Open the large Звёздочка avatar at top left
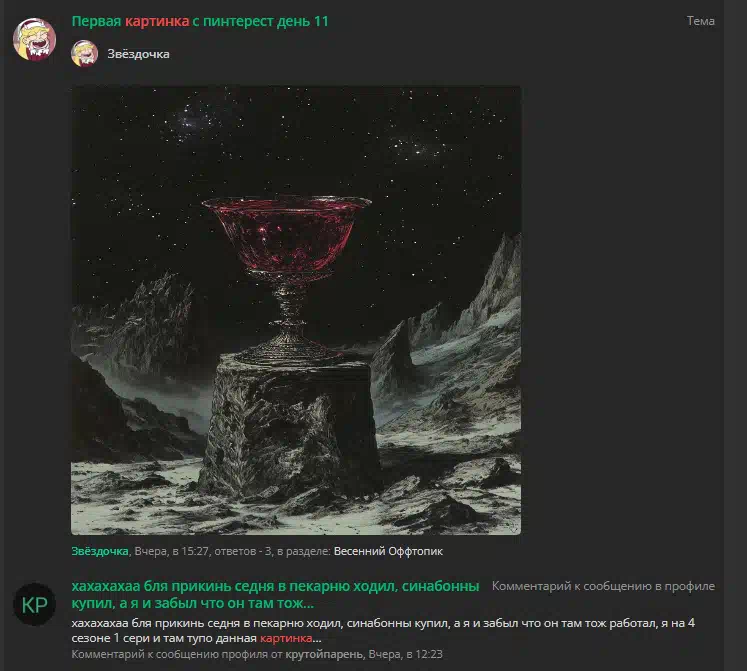 coord(34,39)
